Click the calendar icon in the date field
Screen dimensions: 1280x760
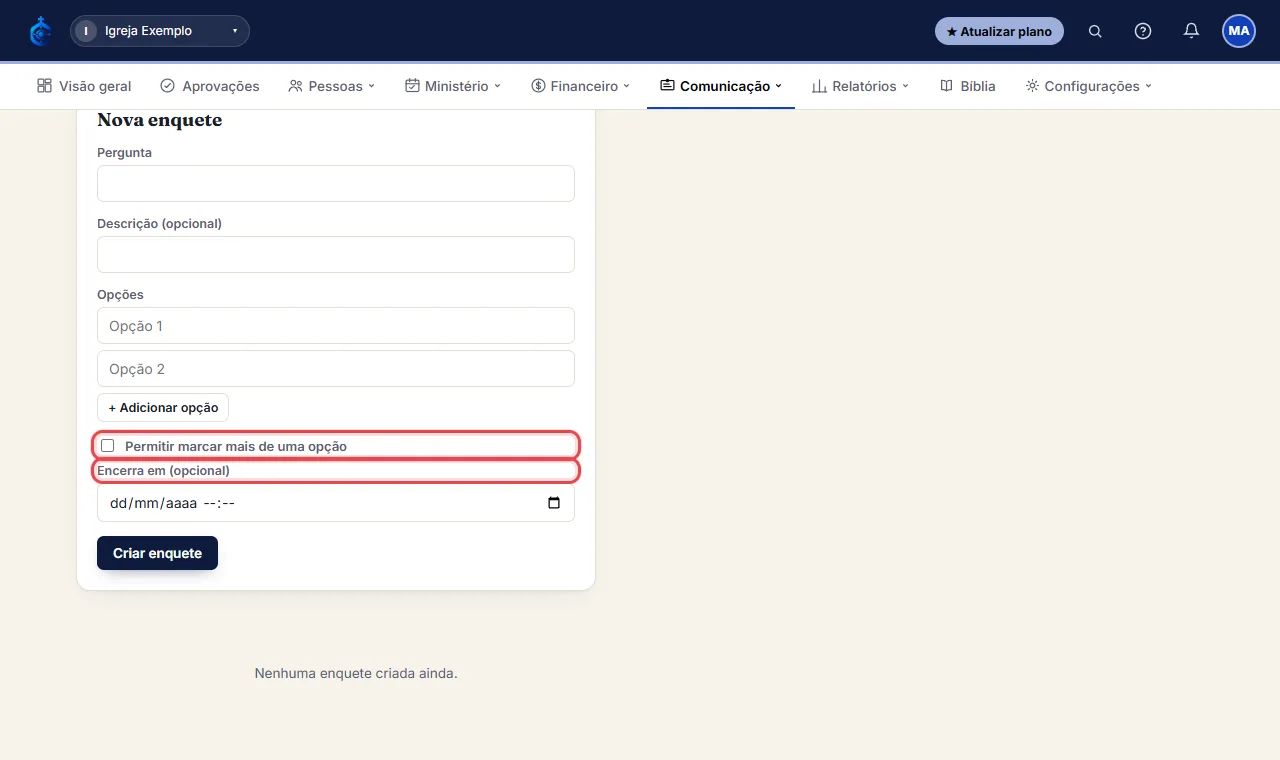pyautogui.click(x=554, y=503)
